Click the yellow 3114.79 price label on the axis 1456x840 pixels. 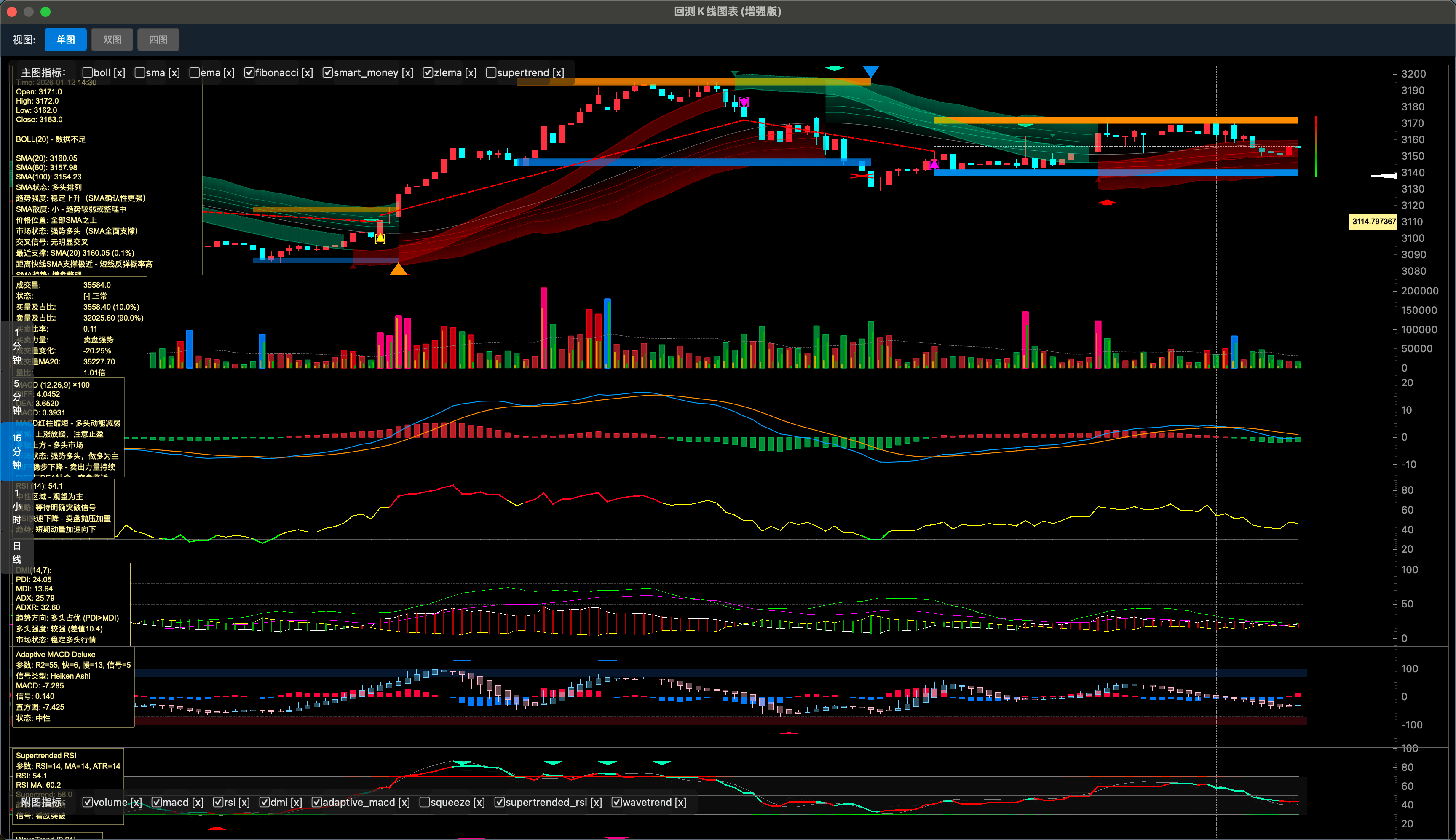tap(1373, 222)
